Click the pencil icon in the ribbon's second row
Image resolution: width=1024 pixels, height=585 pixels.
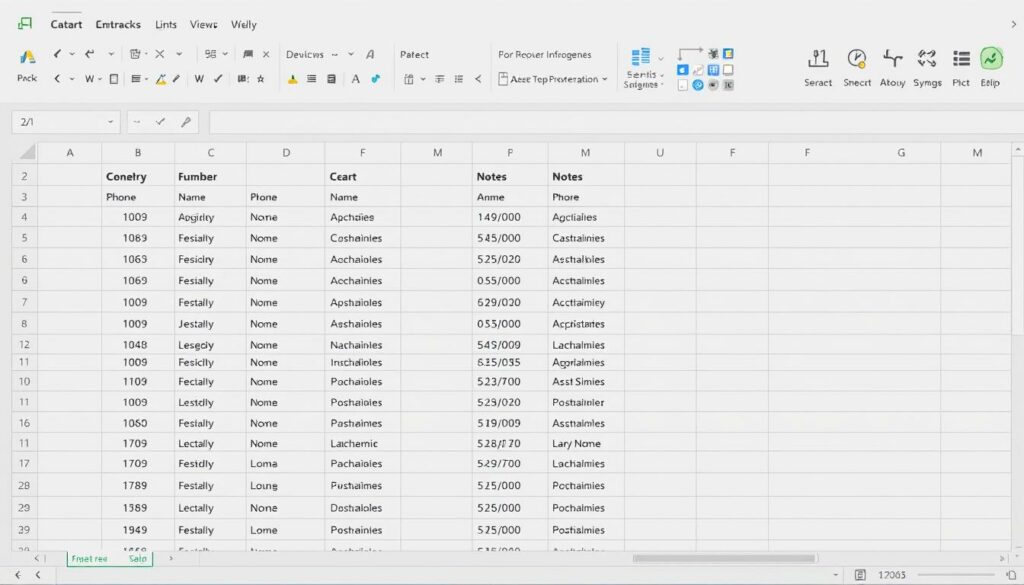(176, 79)
